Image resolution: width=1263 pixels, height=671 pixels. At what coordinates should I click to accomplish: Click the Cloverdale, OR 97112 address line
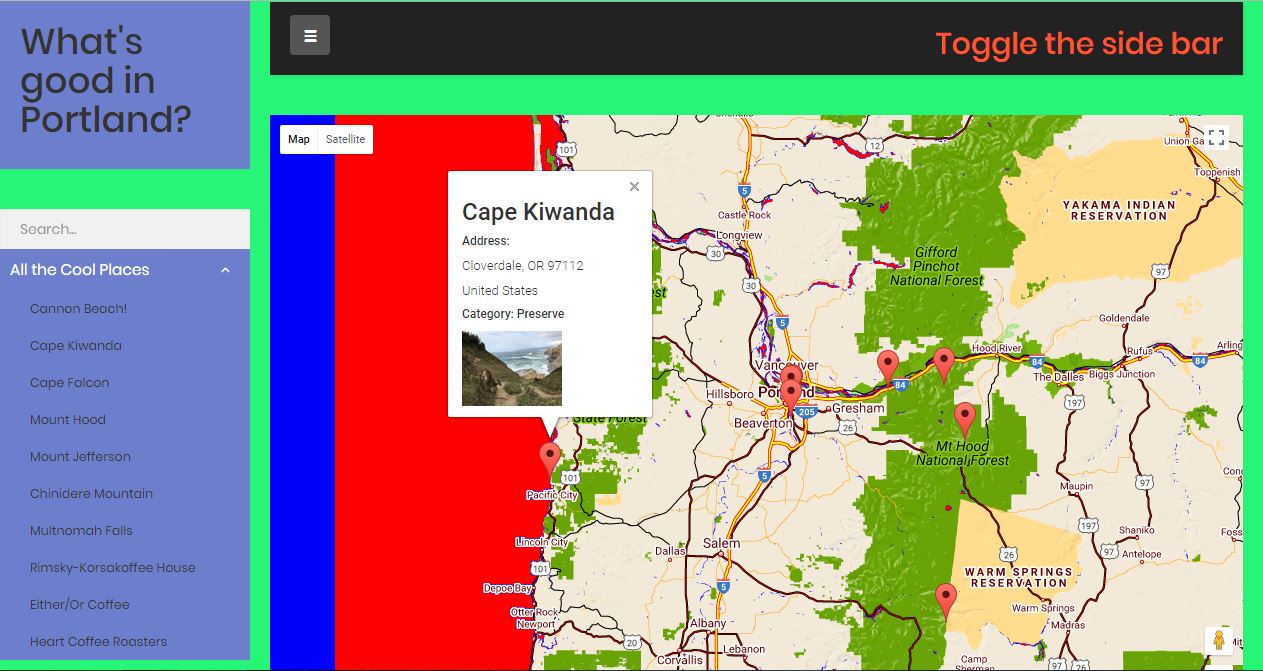(x=523, y=266)
